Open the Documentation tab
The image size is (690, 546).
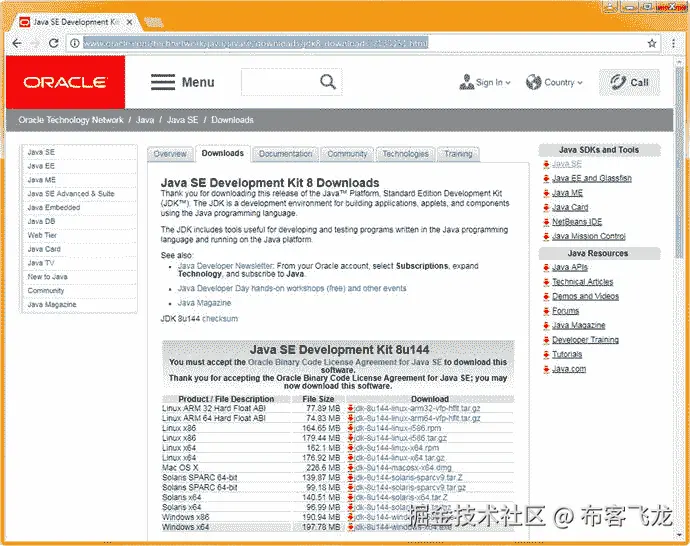(285, 154)
